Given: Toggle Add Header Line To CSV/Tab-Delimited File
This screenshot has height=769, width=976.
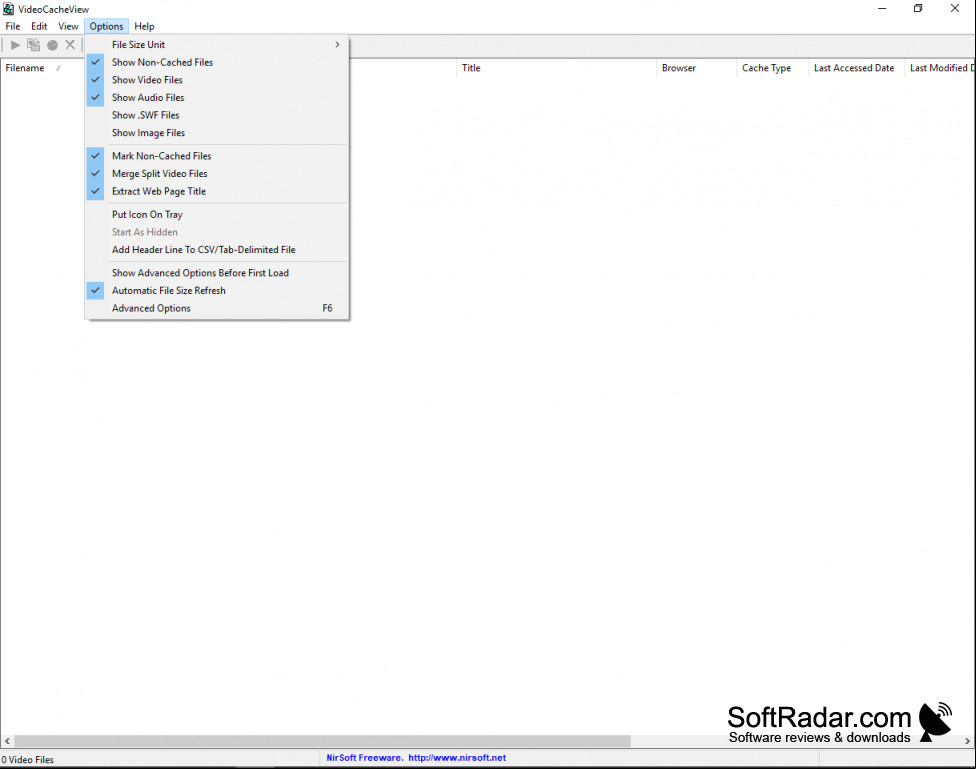Looking at the screenshot, I should pos(217,250).
